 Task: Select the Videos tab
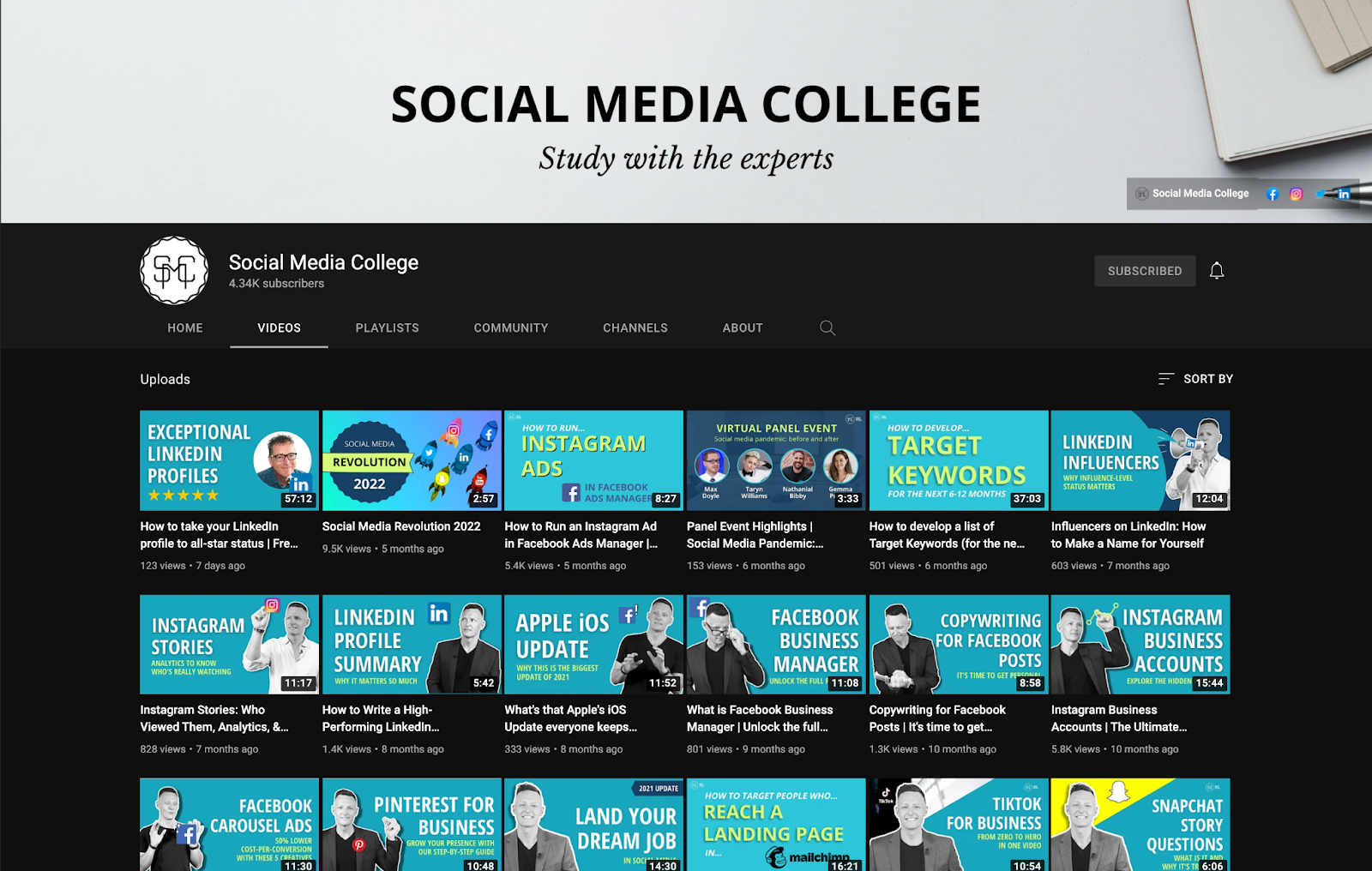(x=279, y=327)
